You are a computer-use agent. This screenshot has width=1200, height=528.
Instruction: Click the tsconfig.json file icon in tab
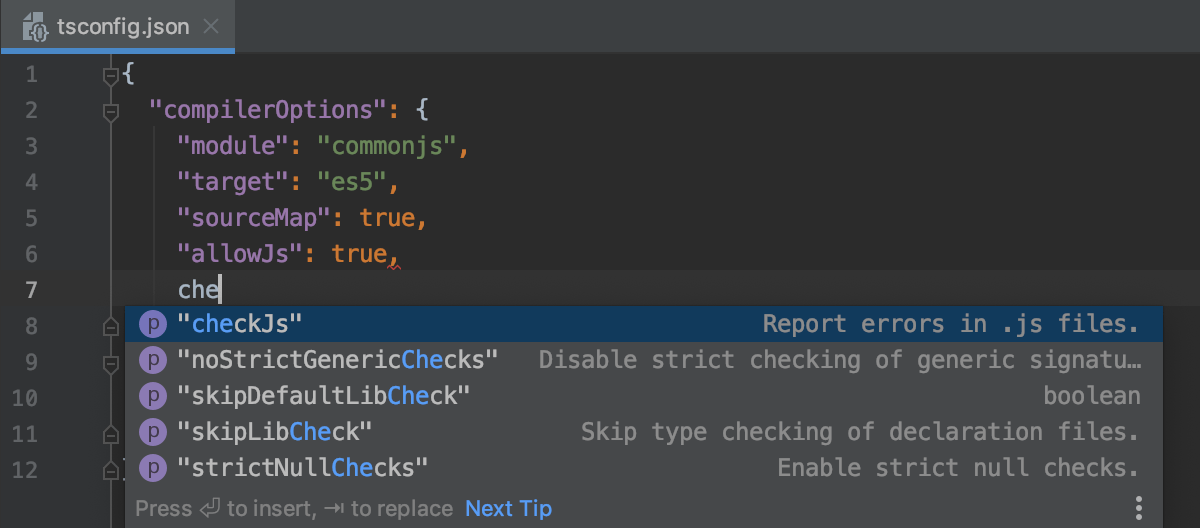[36, 27]
